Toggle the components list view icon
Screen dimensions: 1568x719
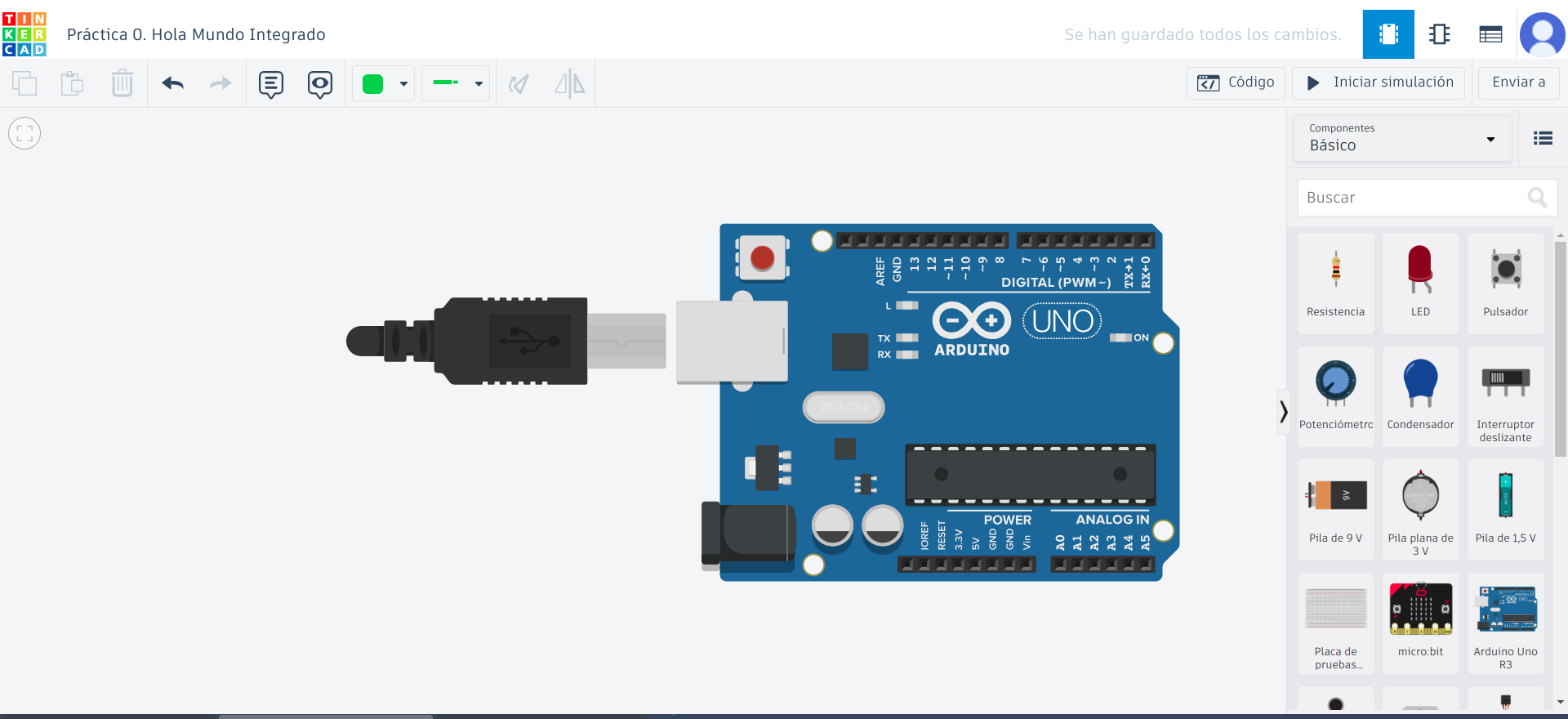coord(1543,138)
